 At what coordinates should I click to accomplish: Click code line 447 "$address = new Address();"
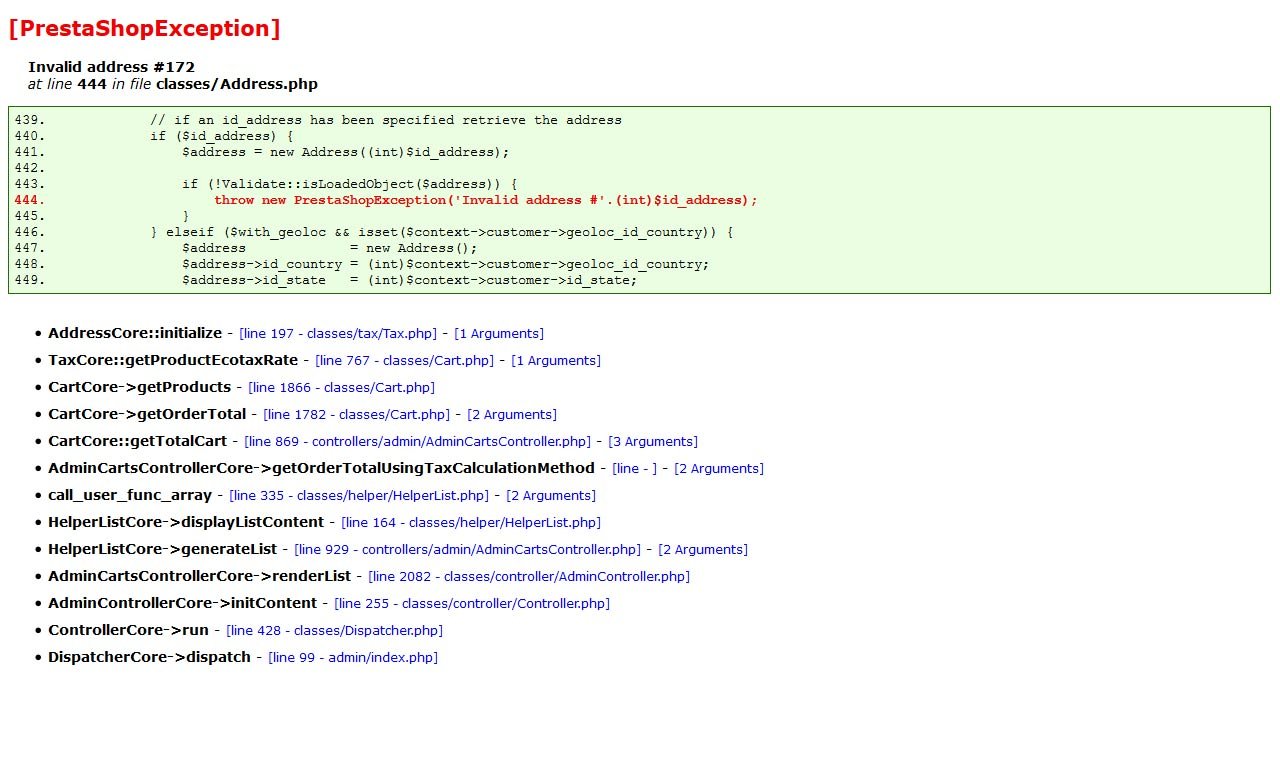click(330, 248)
